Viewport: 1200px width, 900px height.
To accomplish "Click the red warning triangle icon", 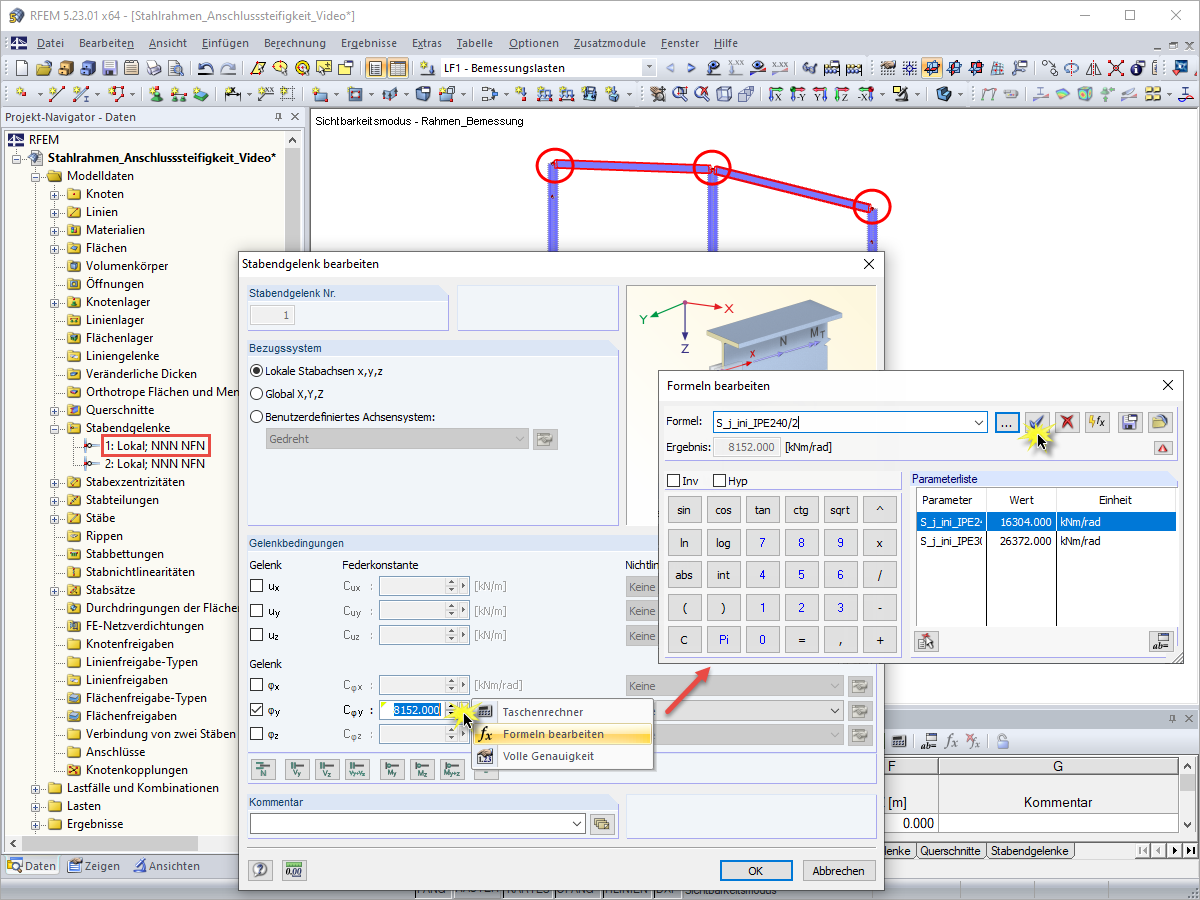I will coord(1162,448).
